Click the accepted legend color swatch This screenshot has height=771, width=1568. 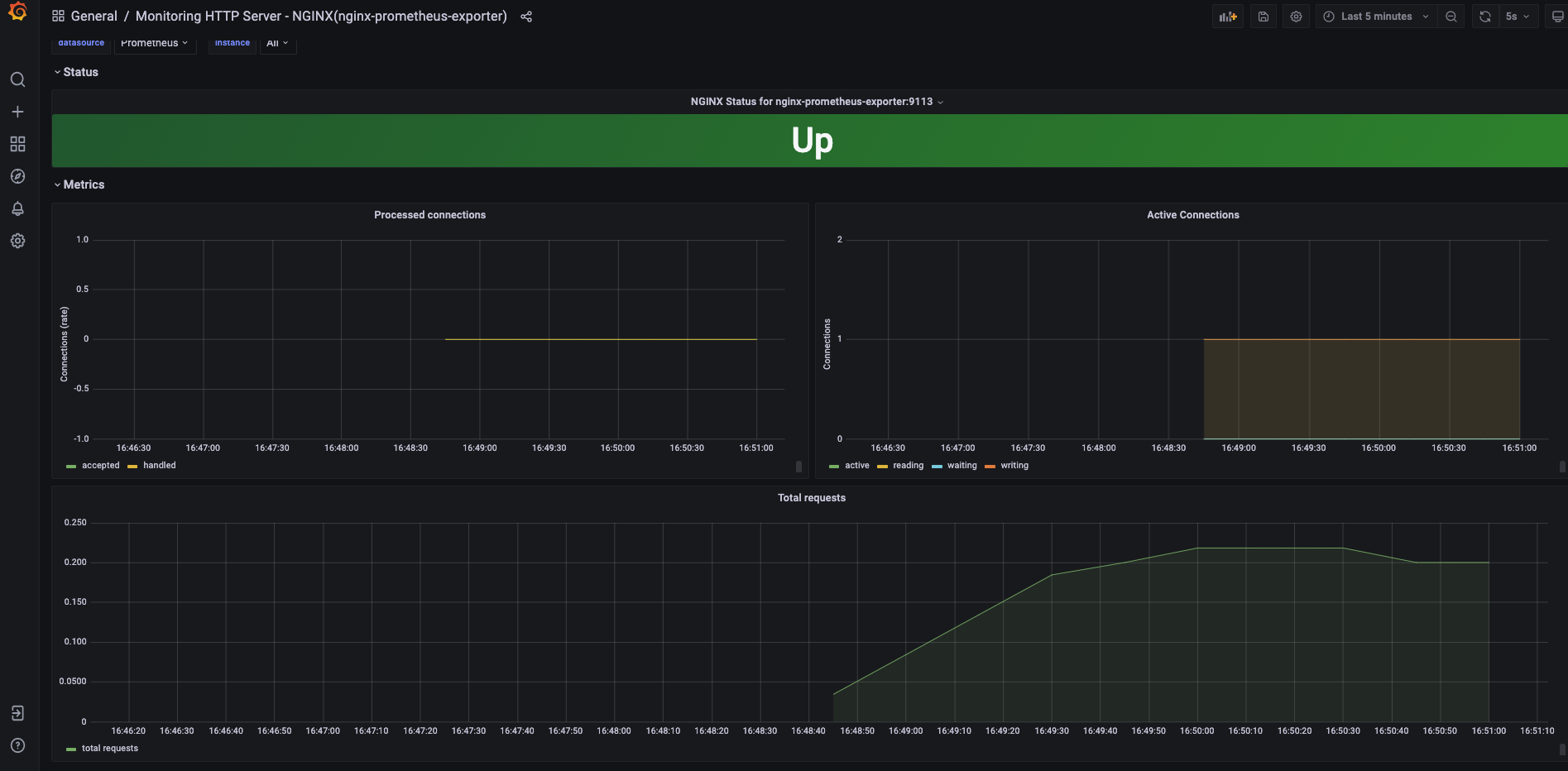pyautogui.click(x=71, y=467)
